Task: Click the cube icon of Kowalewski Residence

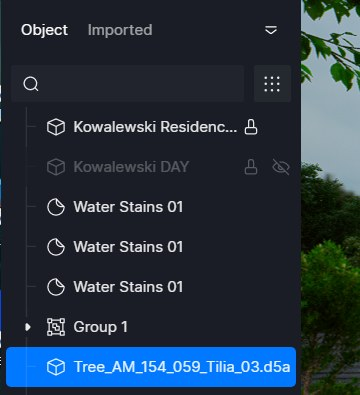Action: point(56,127)
